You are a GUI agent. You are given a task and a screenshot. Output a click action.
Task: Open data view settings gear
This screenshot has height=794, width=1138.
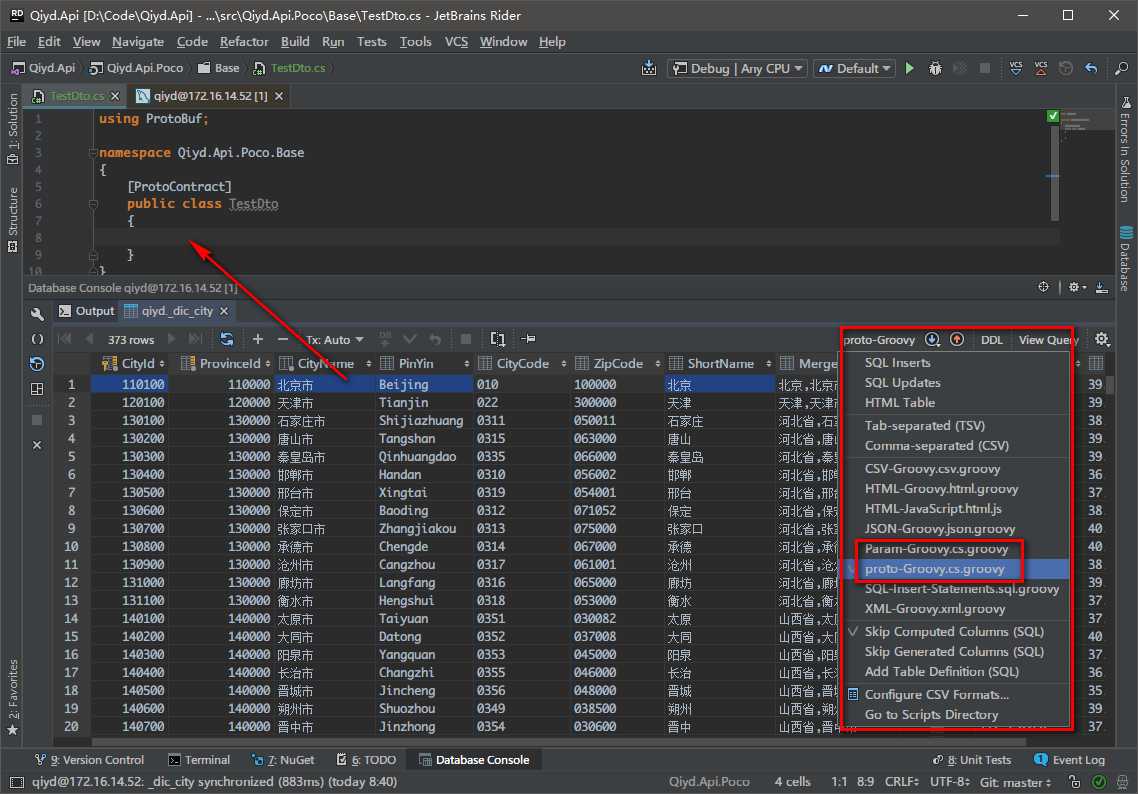click(x=1102, y=339)
